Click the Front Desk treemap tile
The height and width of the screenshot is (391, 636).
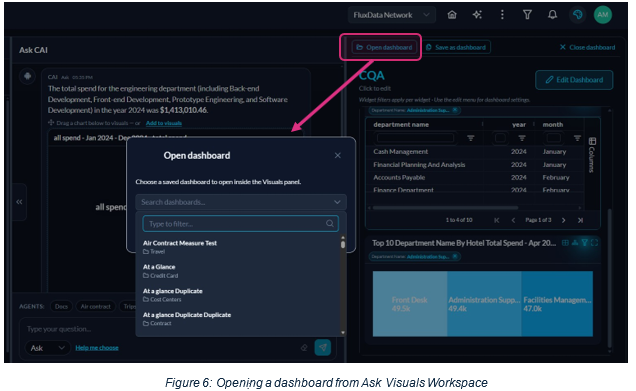point(410,304)
